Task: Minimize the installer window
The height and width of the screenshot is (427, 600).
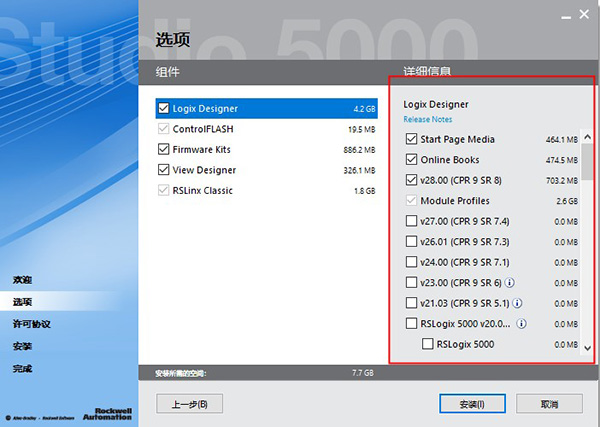Action: (566, 17)
